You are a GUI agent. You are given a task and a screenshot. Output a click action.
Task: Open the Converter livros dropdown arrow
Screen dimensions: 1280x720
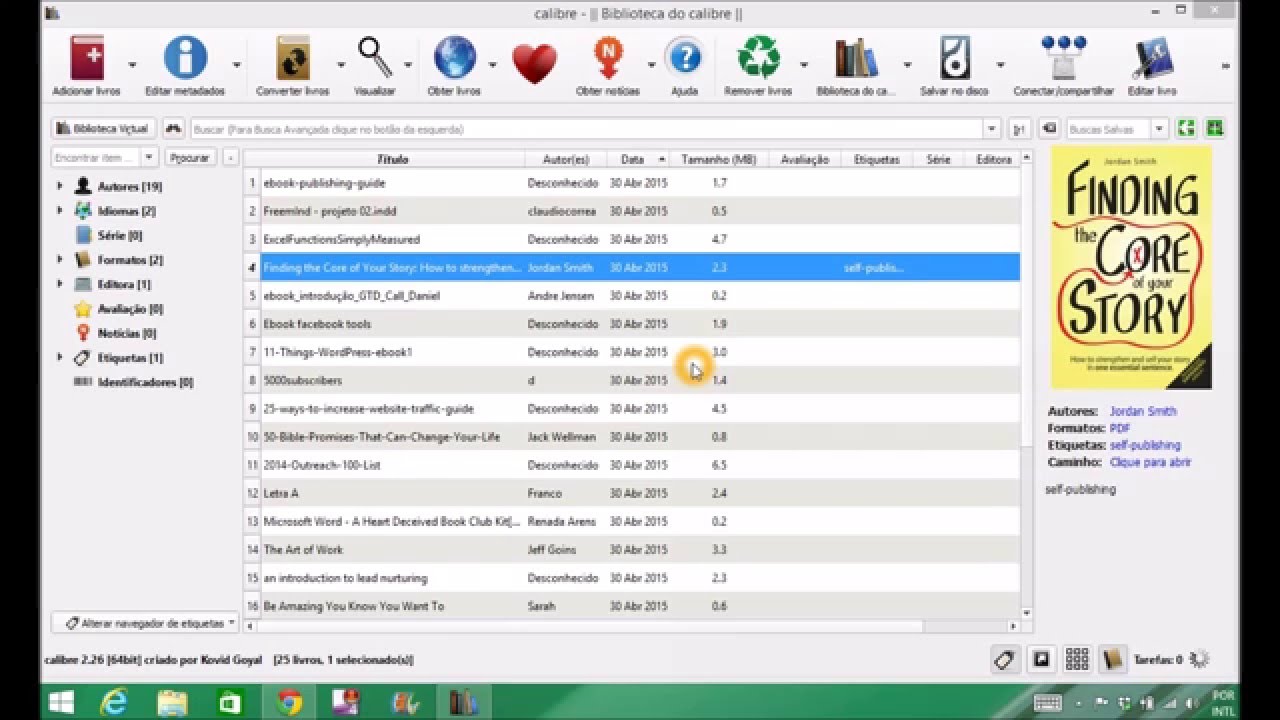(x=341, y=65)
